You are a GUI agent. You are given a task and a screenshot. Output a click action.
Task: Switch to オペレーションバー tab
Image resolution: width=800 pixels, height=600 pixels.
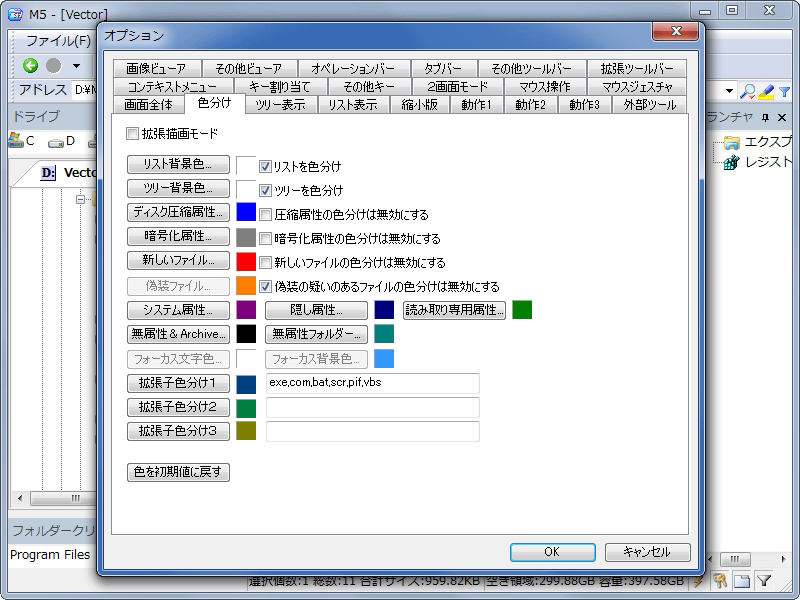pos(353,68)
